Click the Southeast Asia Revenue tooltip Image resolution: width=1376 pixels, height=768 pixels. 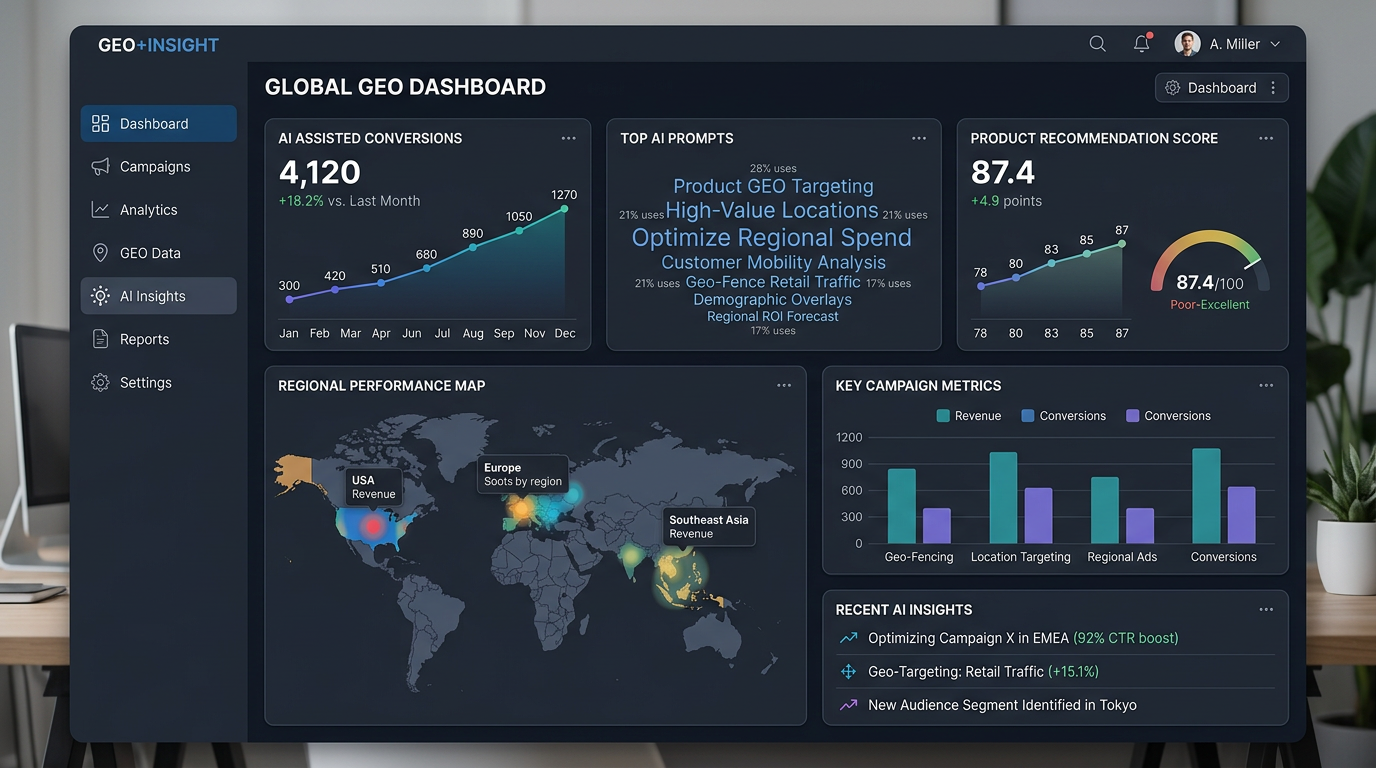pyautogui.click(x=709, y=527)
